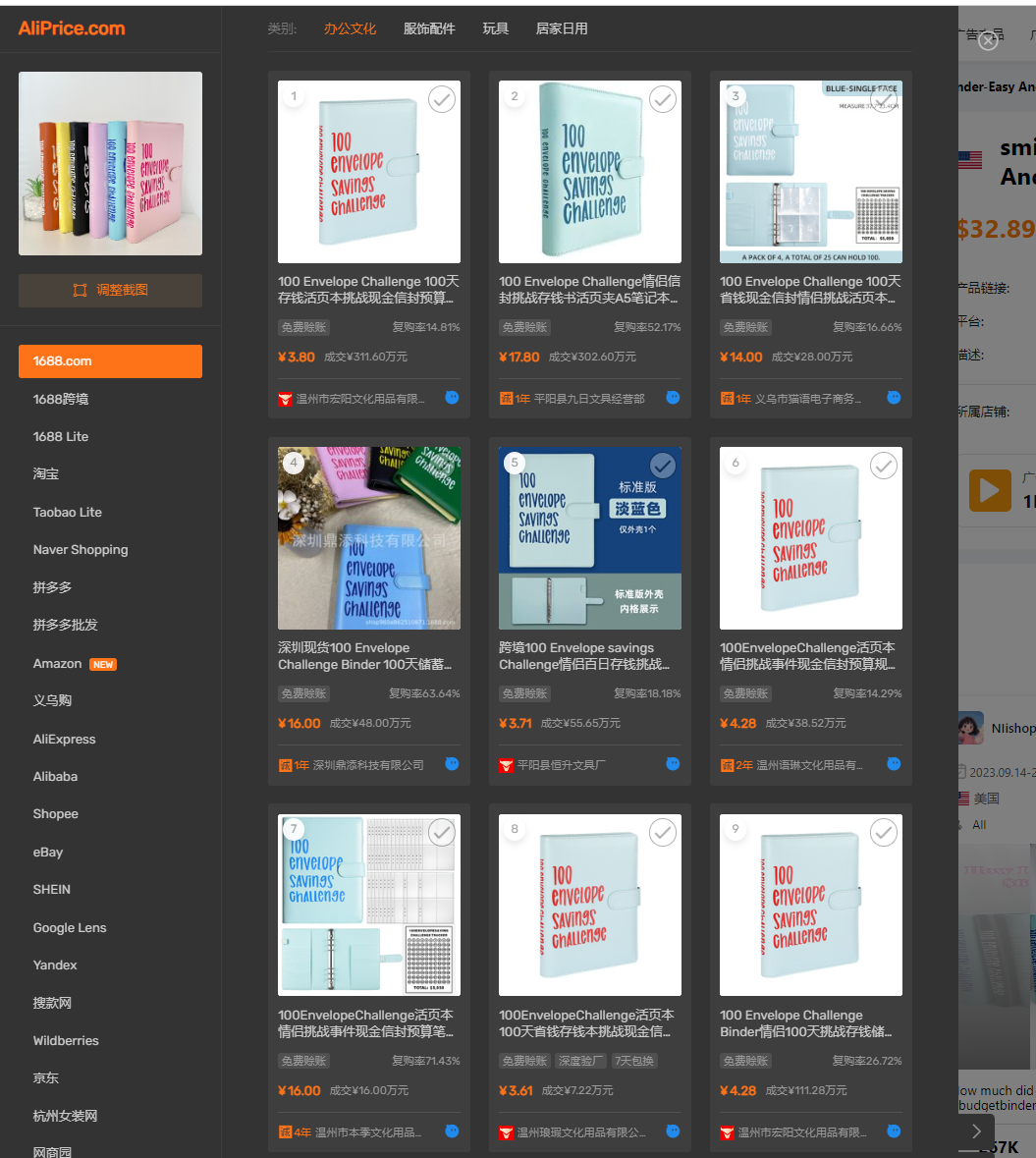
Task: Select 京东 platform
Action: point(46,1078)
